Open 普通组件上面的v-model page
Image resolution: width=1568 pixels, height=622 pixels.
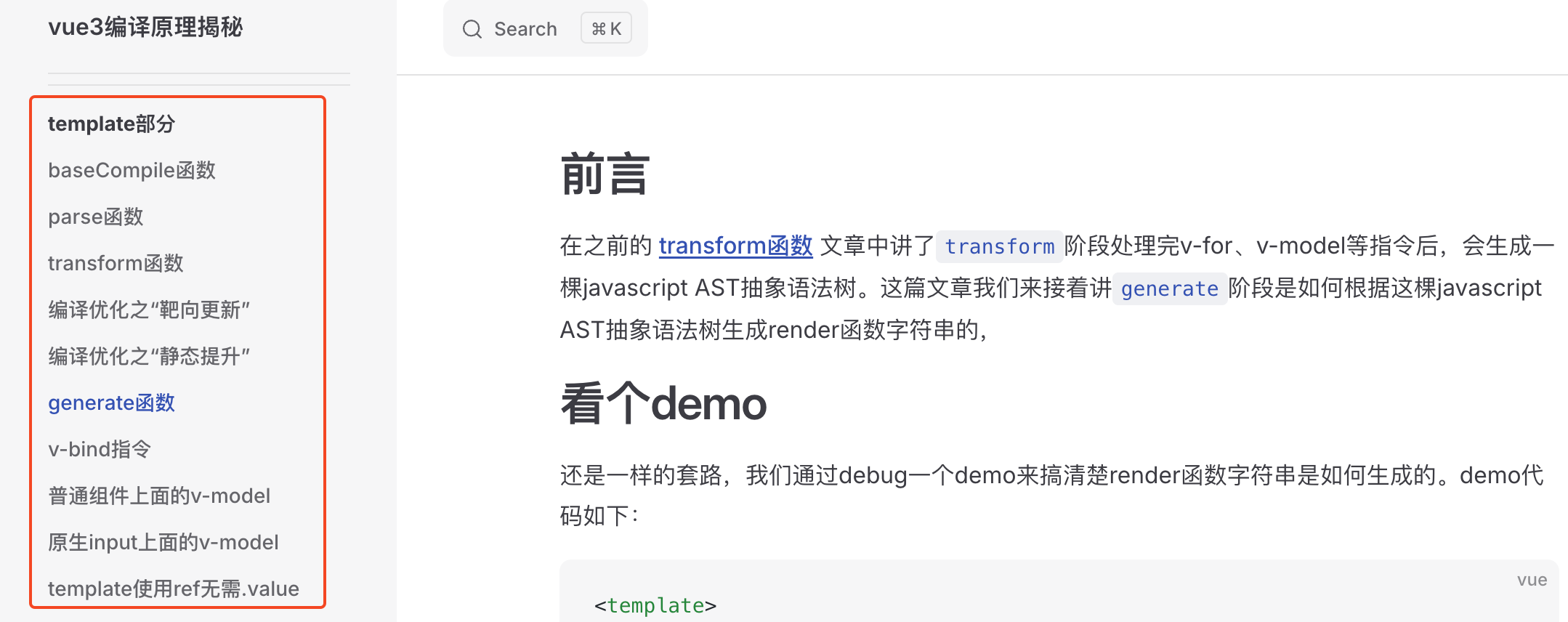[159, 496]
